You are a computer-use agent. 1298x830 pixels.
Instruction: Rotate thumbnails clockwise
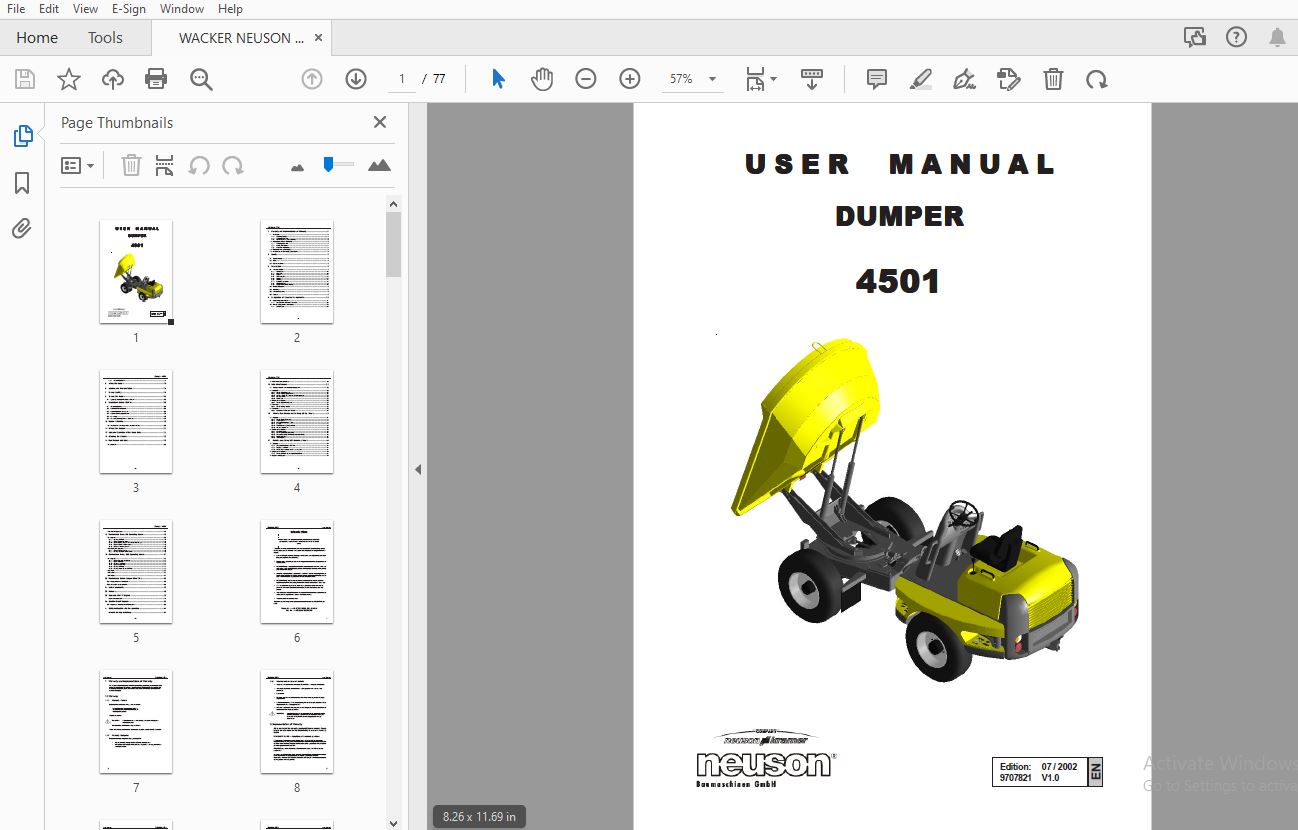tap(233, 165)
